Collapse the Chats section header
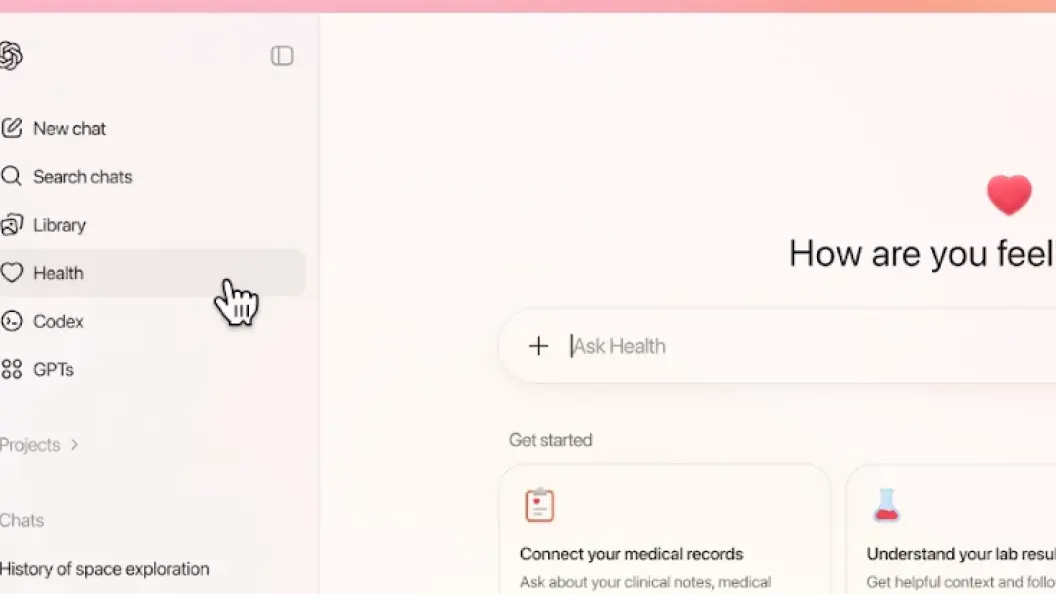1056x594 pixels. 22,521
